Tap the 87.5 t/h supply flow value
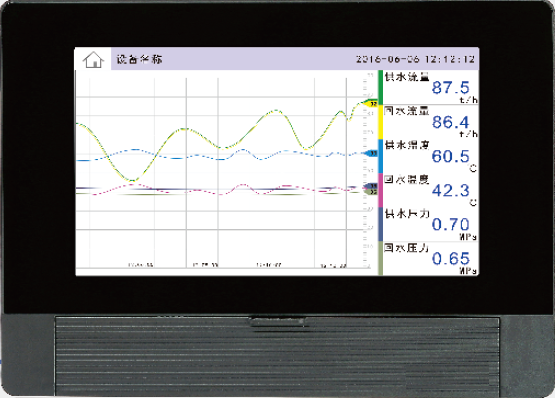This screenshot has width=555, height=398. 450,88
